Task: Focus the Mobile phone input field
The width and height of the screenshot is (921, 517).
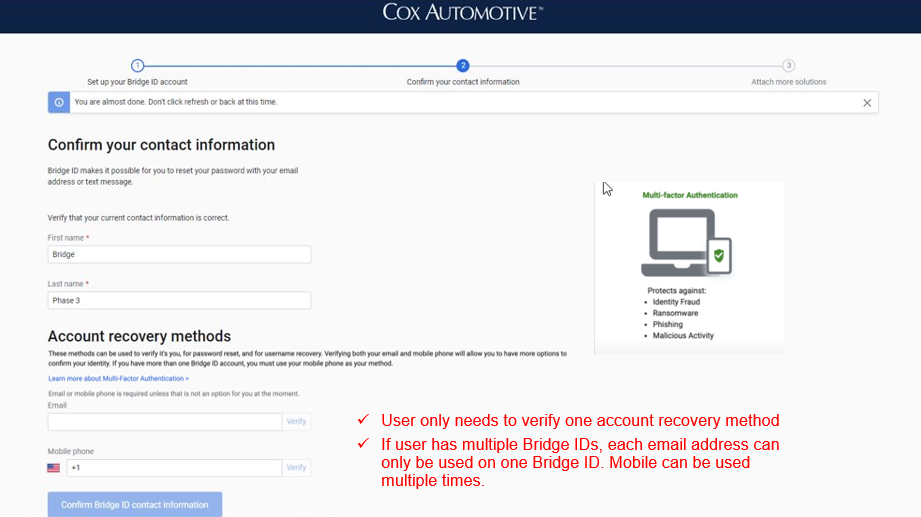Action: coord(174,468)
